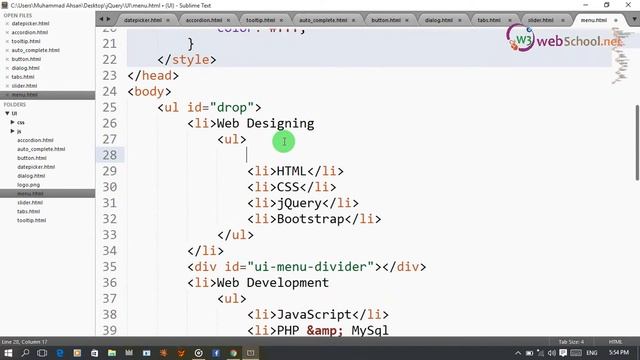Close tabs.html tab
The width and height of the screenshot is (640, 360).
[509, 20]
